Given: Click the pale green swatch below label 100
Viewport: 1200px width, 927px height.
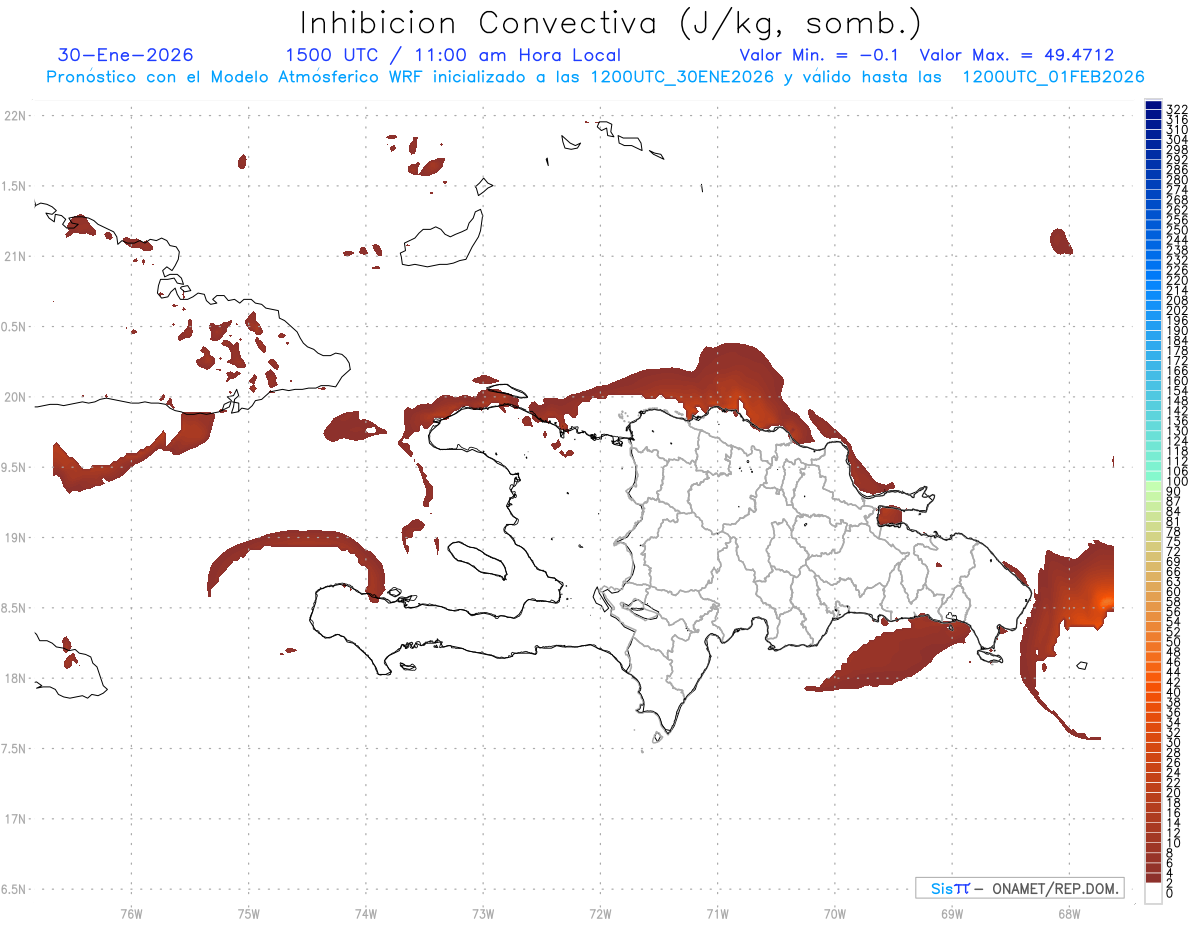Looking at the screenshot, I should point(1153,486).
